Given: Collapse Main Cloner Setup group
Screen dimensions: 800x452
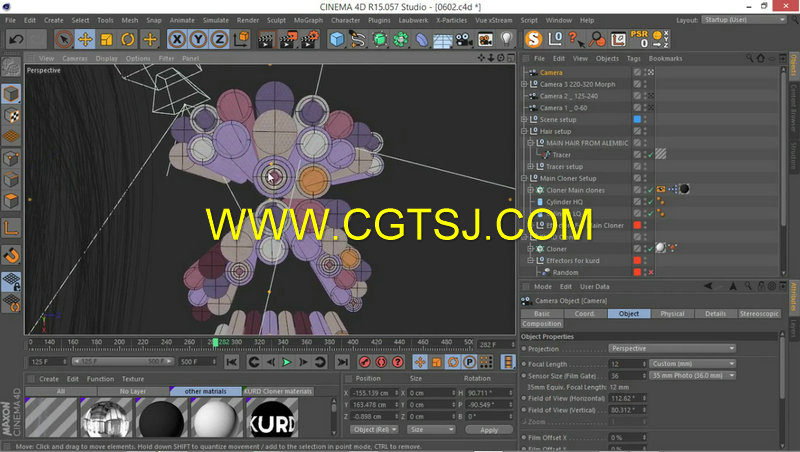Looking at the screenshot, I should [524, 178].
